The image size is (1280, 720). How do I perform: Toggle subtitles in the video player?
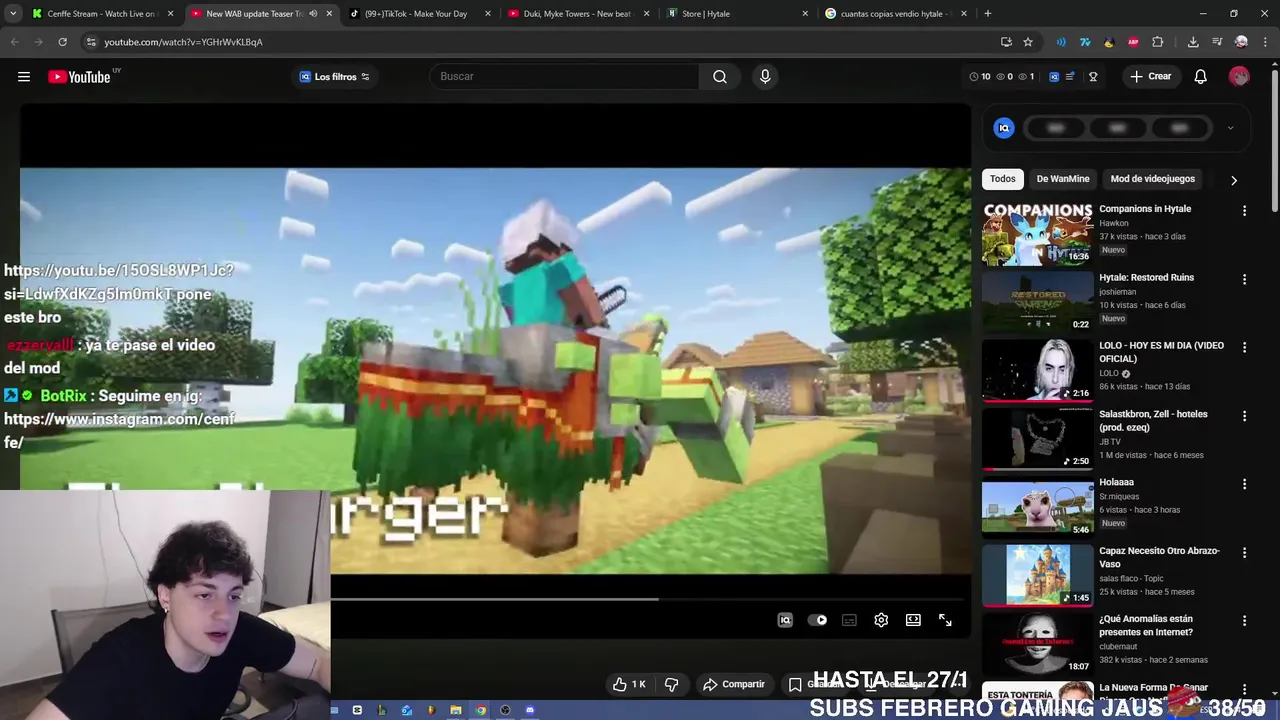click(x=849, y=620)
